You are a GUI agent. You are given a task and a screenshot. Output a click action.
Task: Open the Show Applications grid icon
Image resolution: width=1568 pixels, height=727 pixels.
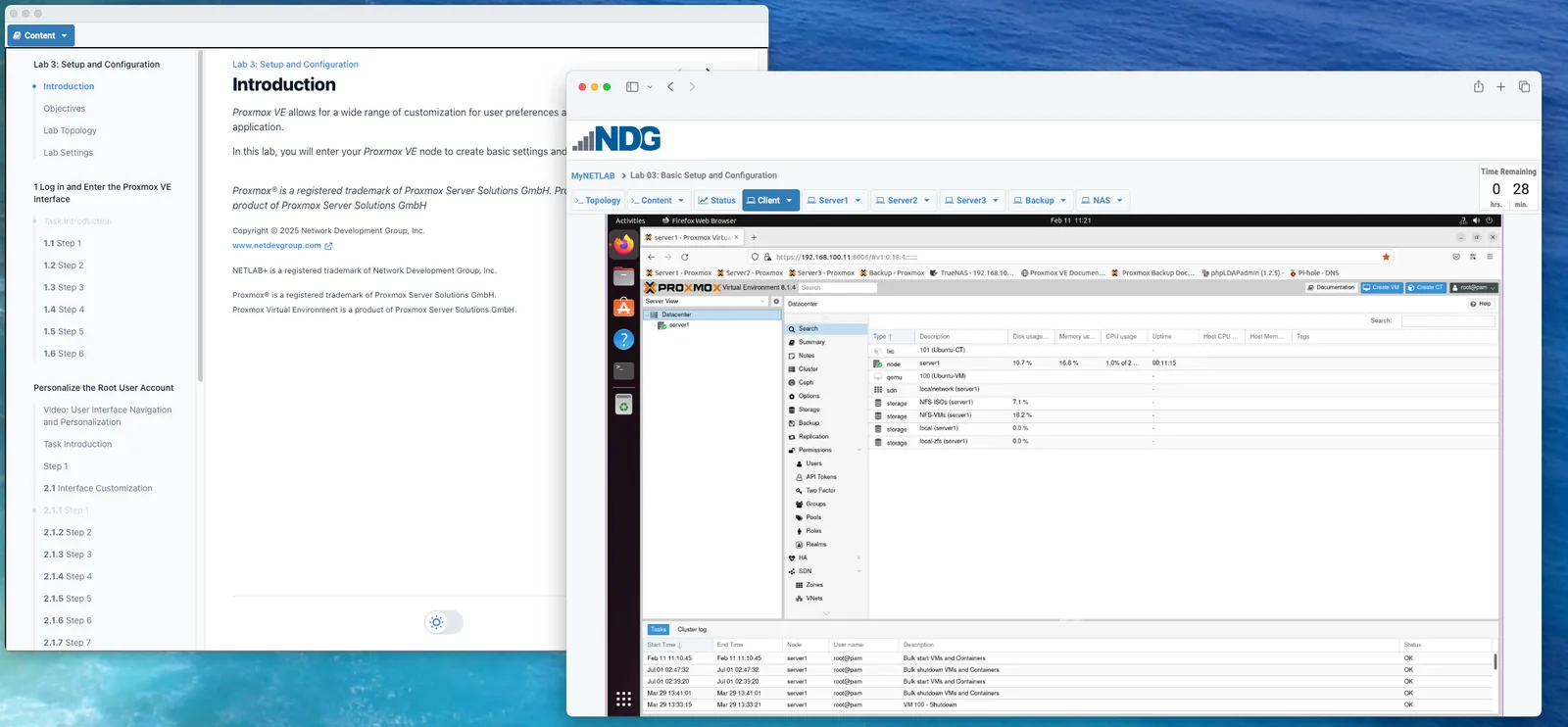[623, 699]
